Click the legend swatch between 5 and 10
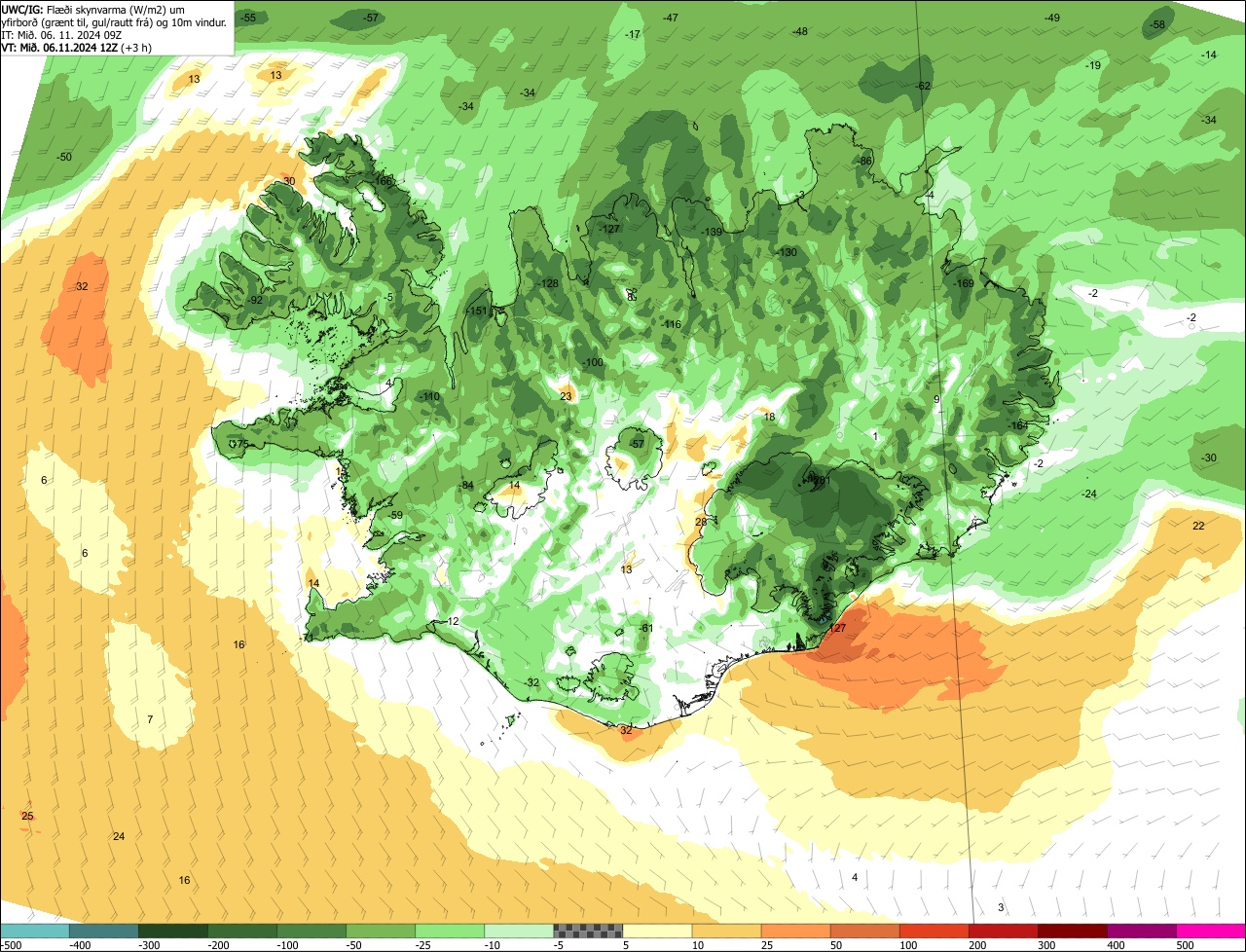1246x952 pixels. pyautogui.click(x=657, y=931)
